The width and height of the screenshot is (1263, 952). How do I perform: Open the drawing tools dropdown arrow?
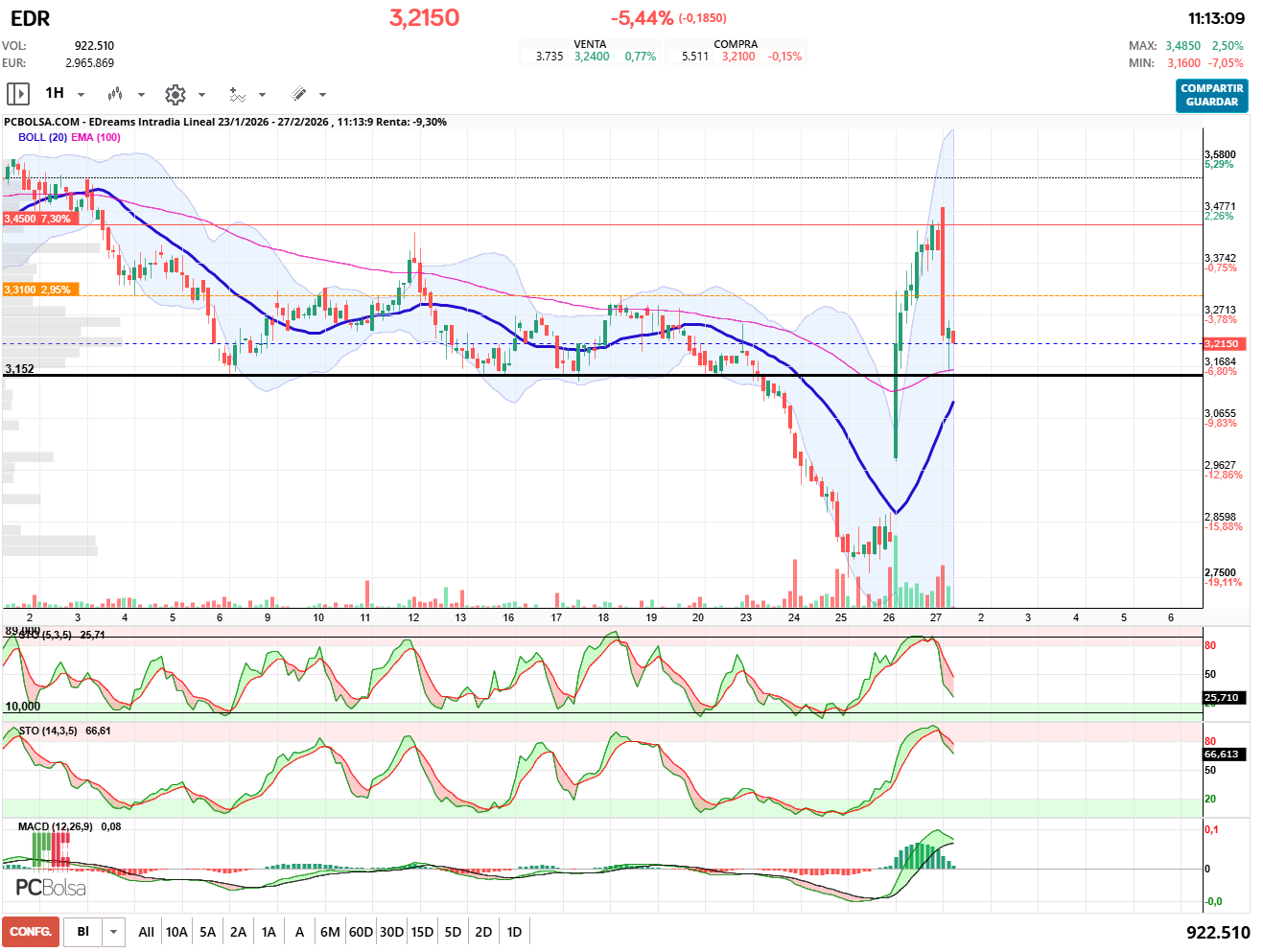(322, 95)
